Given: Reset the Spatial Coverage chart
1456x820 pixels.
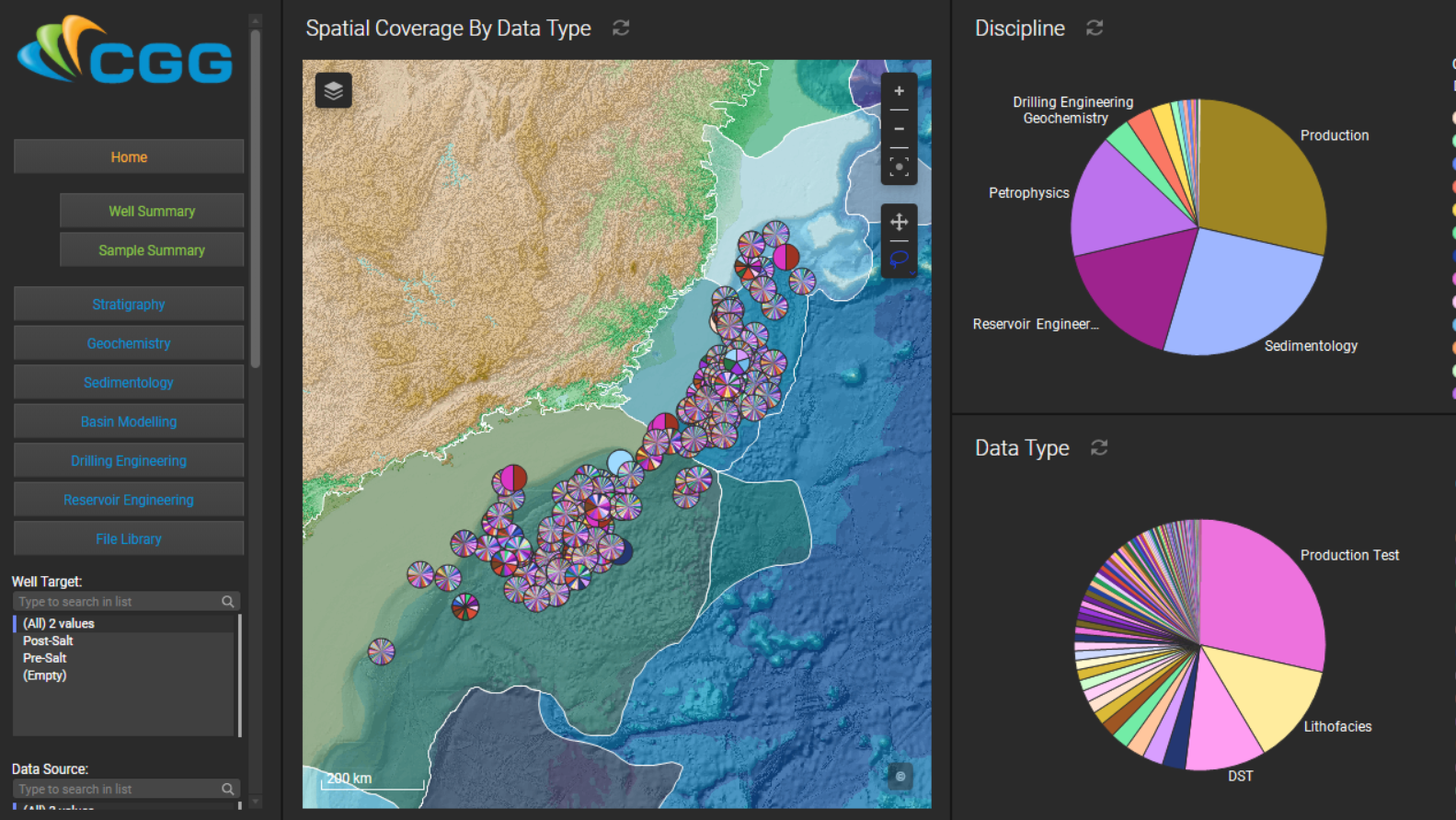Looking at the screenshot, I should click(x=621, y=29).
